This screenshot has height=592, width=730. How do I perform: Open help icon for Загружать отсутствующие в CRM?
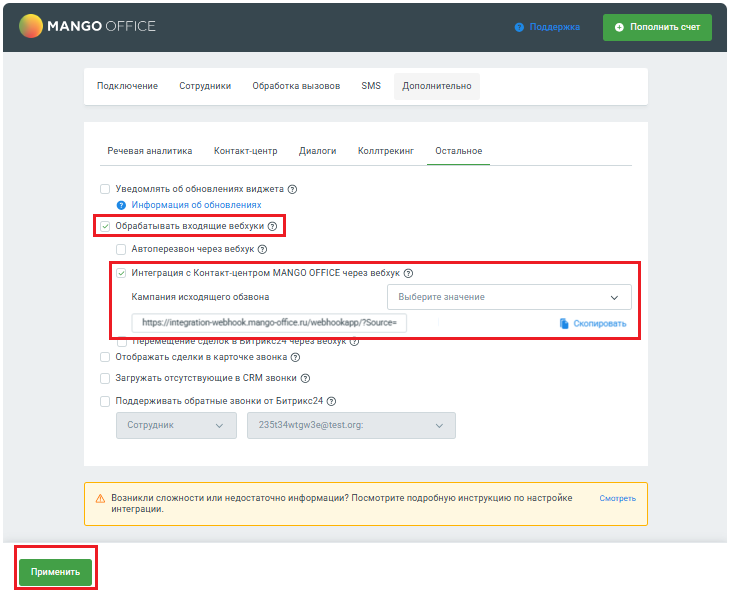(x=305, y=378)
